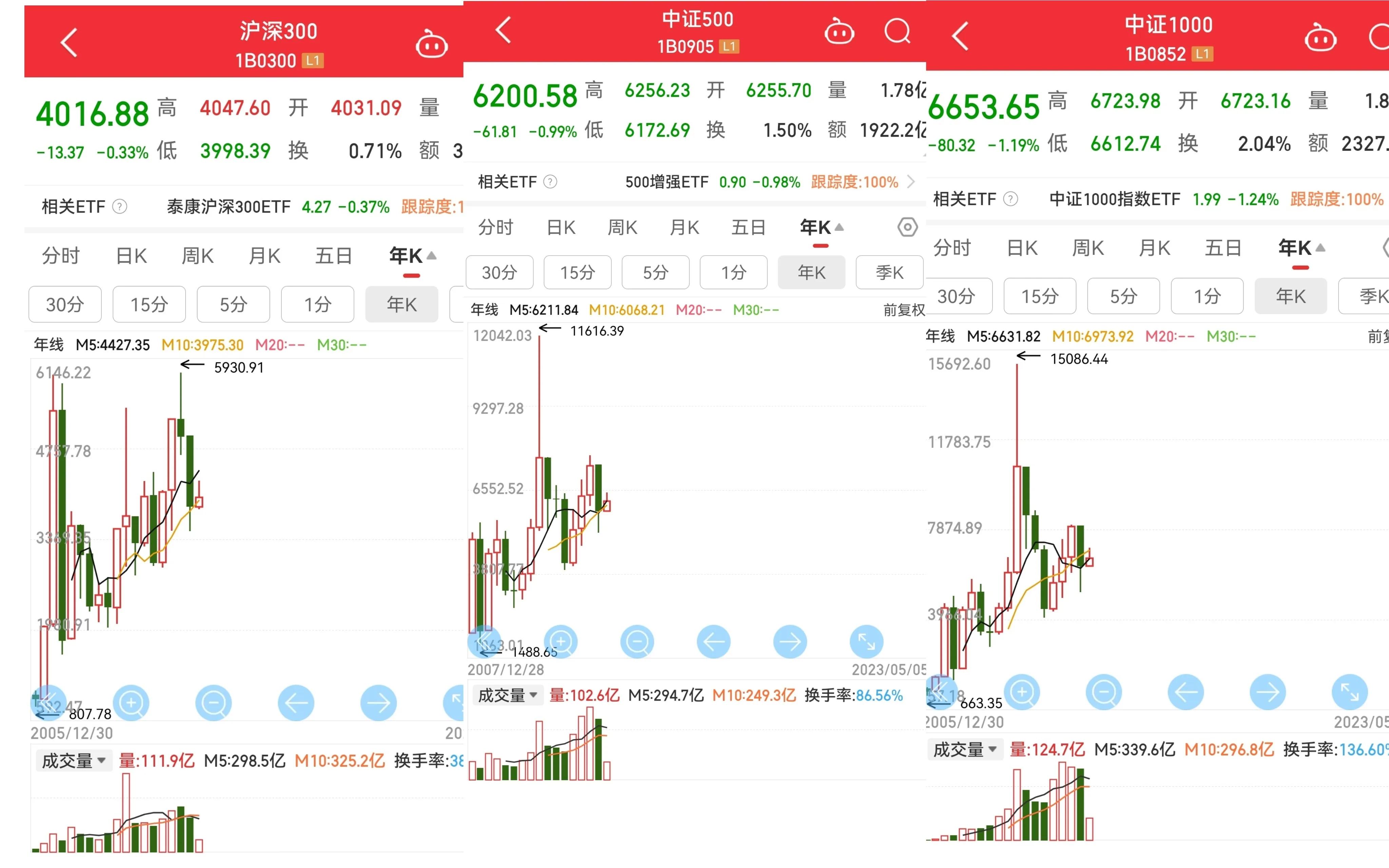The image size is (1389, 868).
Task: Switch to the 月K tab on 中证500
Action: click(x=684, y=227)
